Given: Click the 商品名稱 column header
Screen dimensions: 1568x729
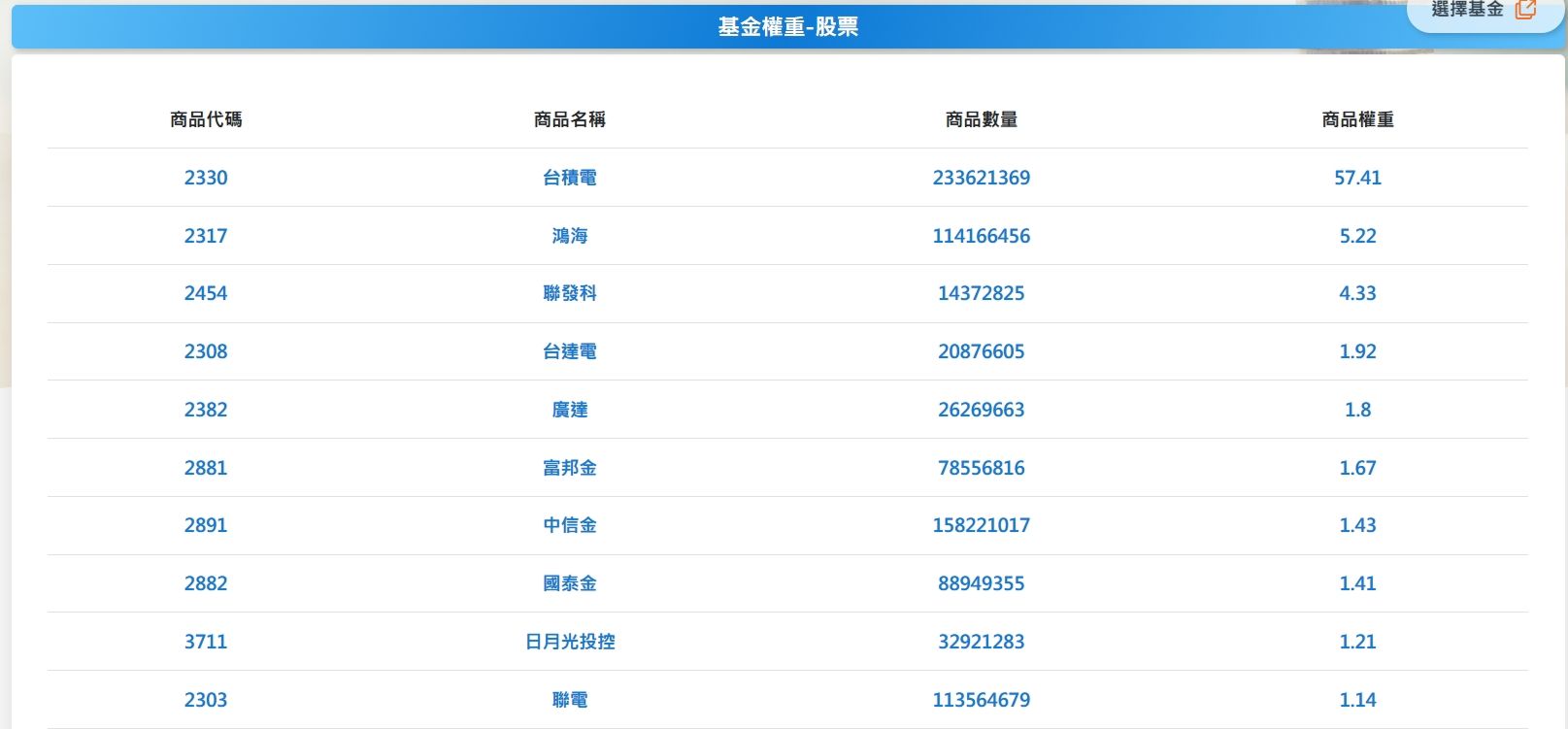Looking at the screenshot, I should [570, 119].
